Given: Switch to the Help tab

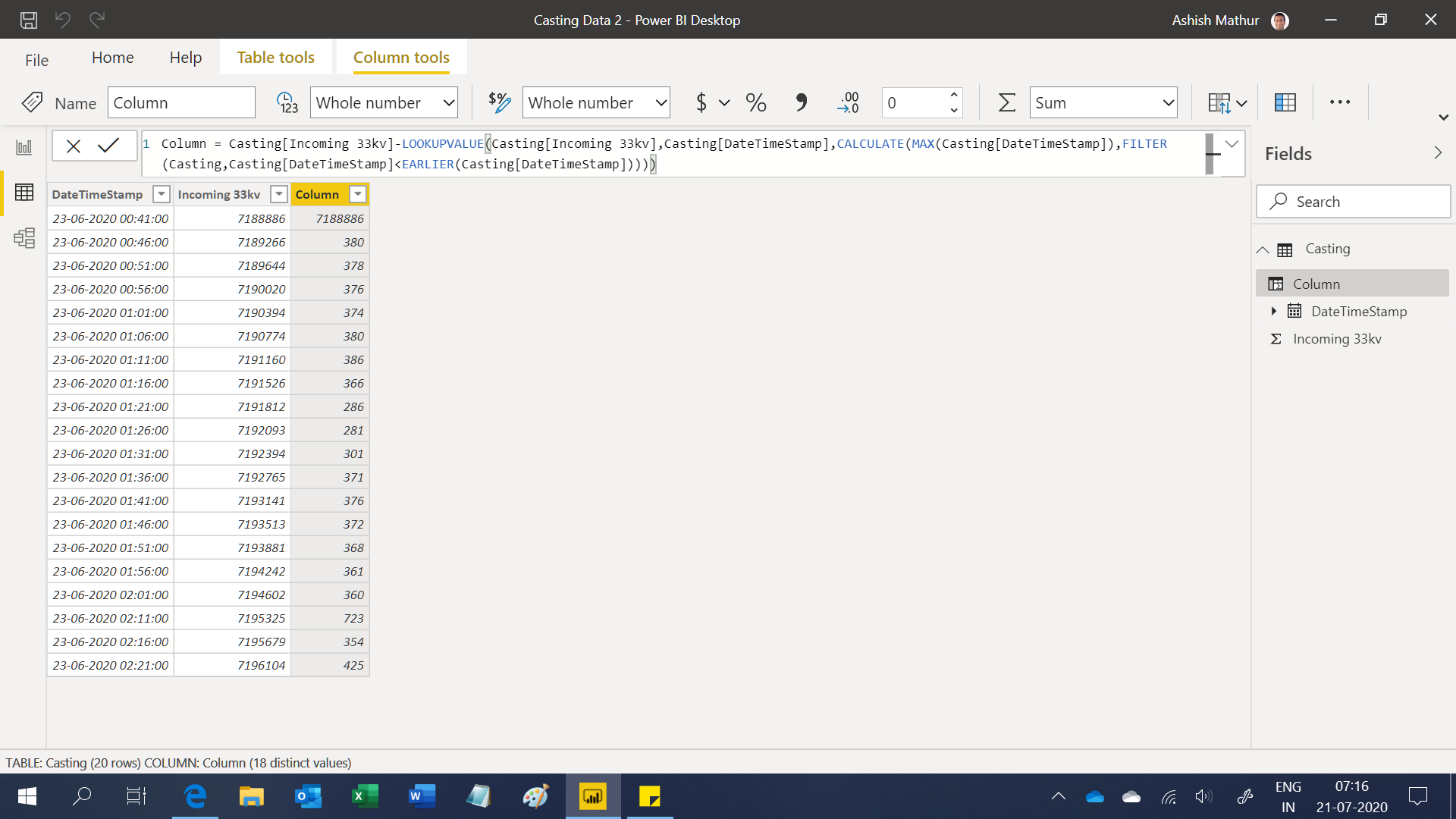Looking at the screenshot, I should (186, 58).
